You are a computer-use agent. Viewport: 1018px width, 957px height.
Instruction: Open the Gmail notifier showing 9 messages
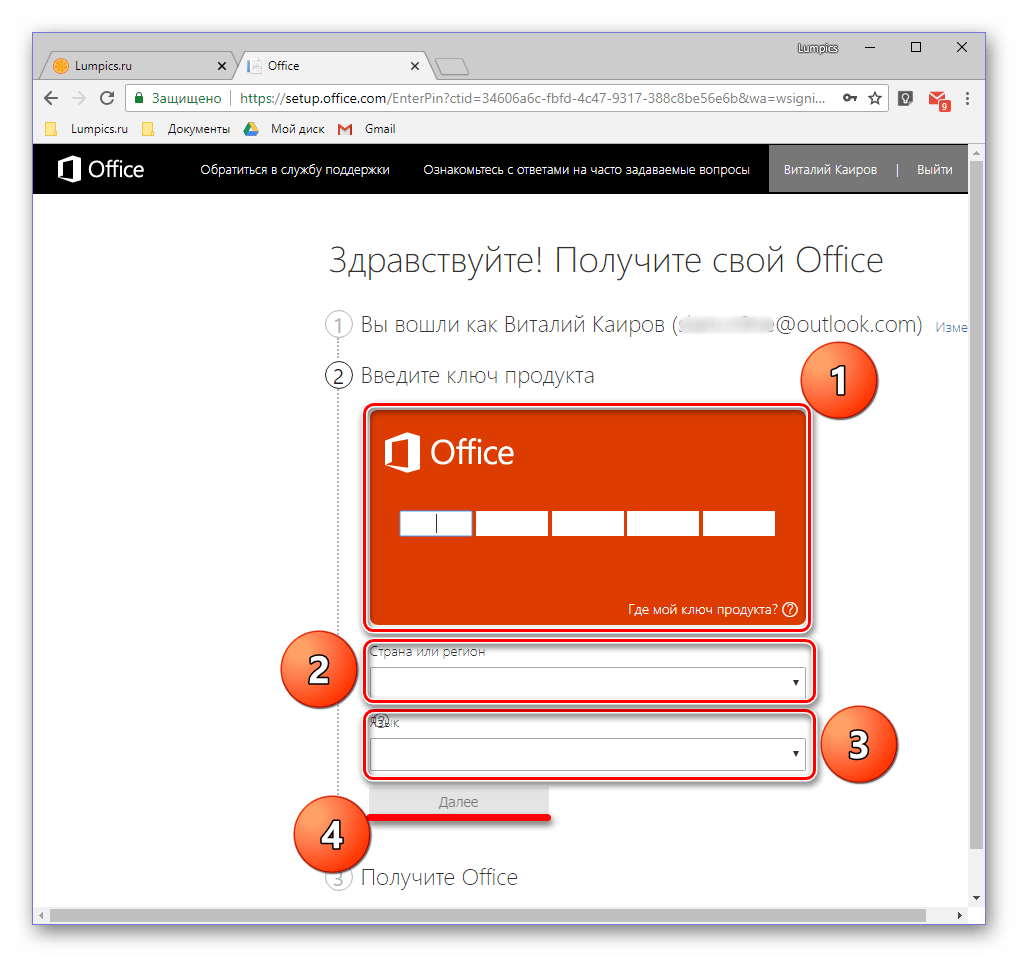(939, 99)
